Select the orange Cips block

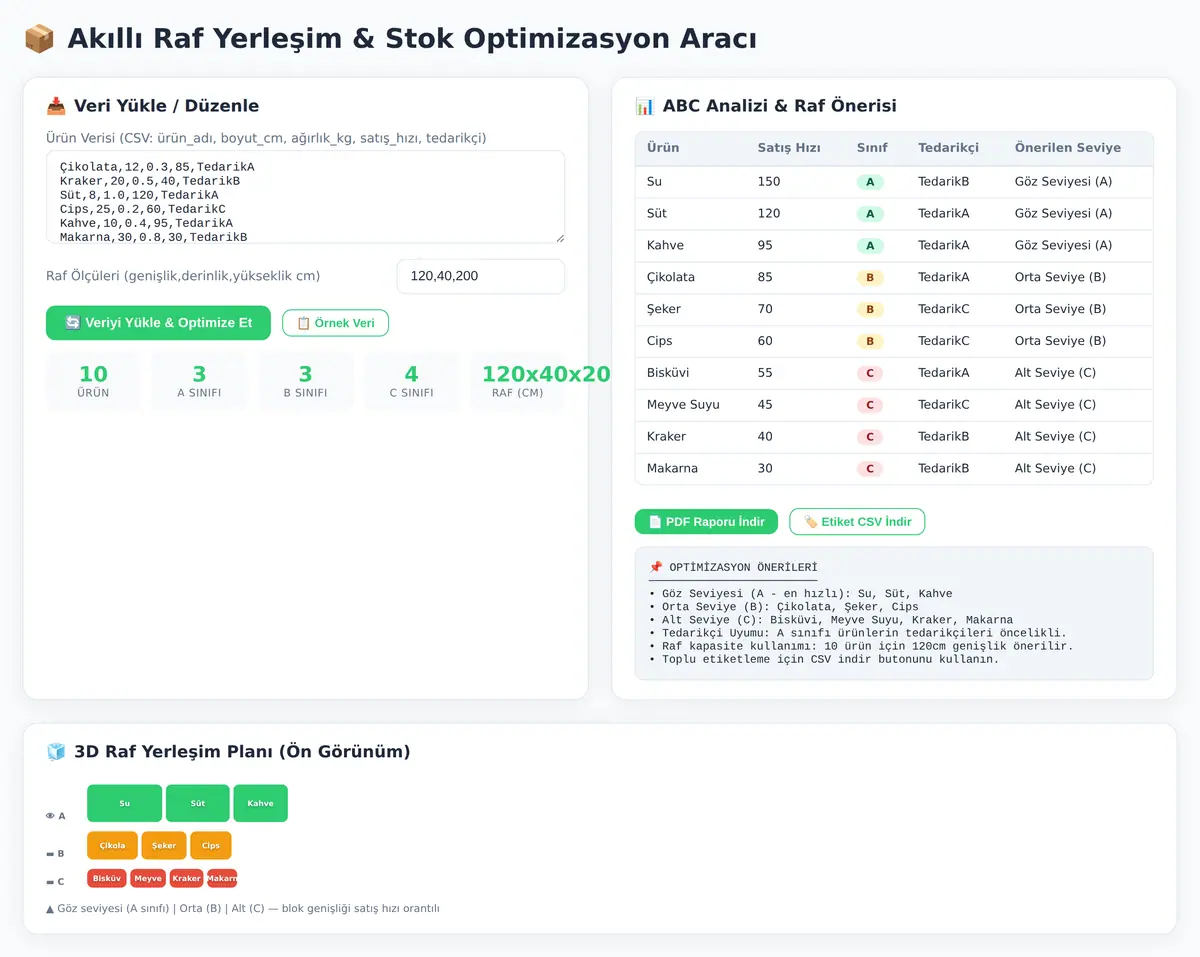click(211, 845)
